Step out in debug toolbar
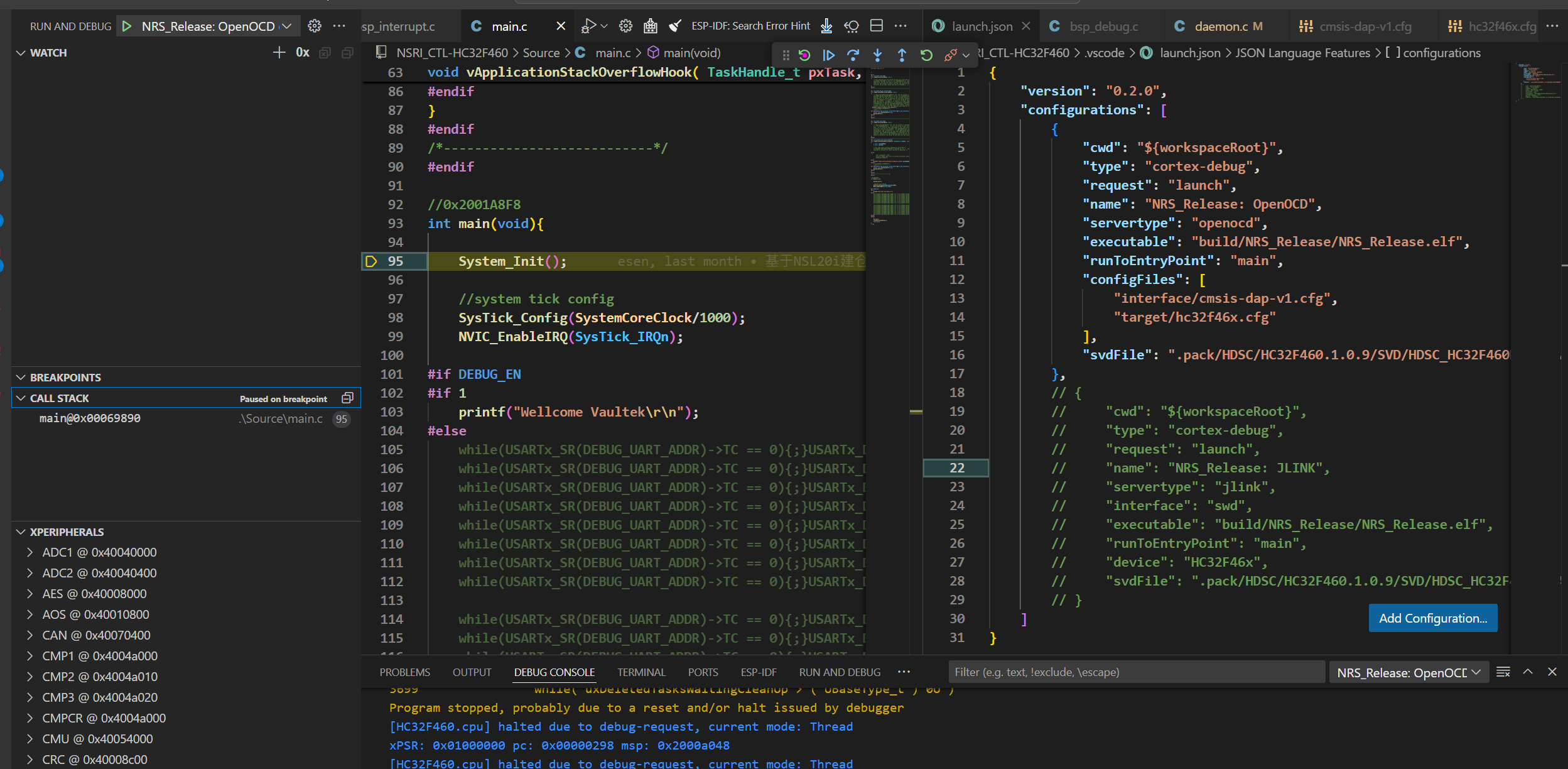The height and width of the screenshot is (769, 1568). click(902, 55)
